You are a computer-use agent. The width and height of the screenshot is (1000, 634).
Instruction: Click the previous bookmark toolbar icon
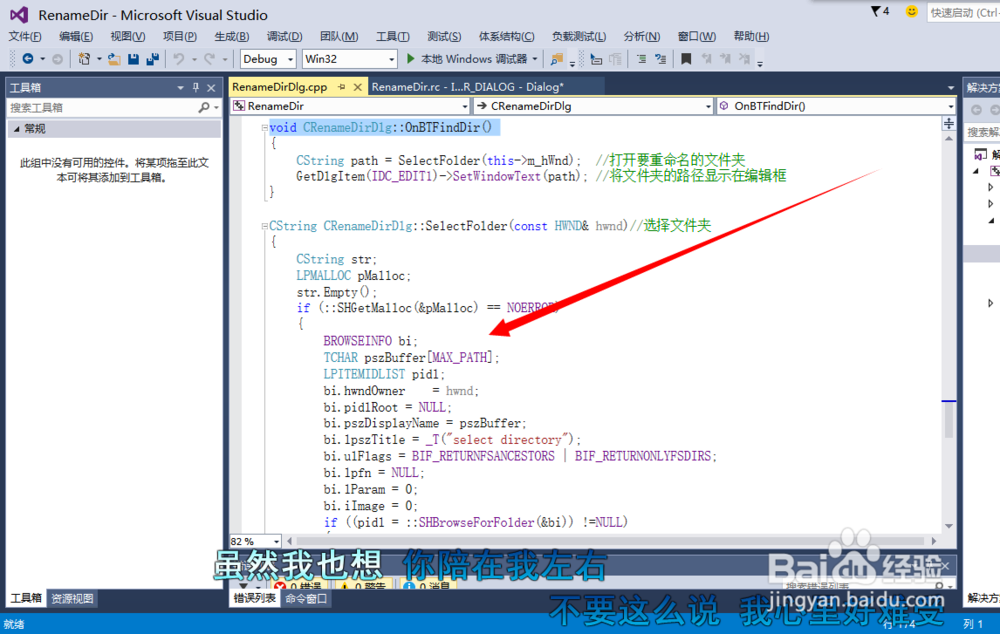pyautogui.click(x=706, y=59)
